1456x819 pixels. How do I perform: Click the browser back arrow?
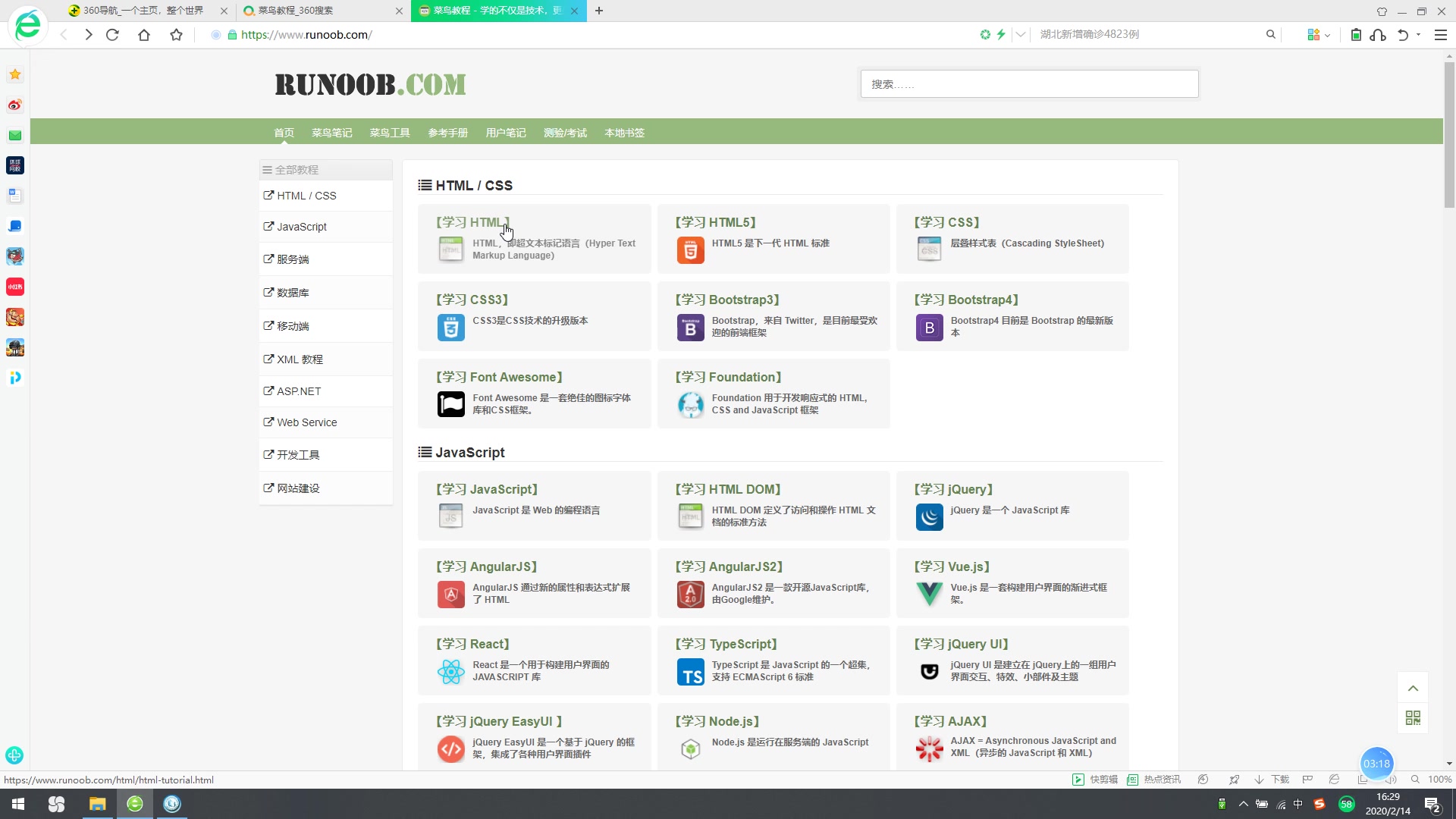pyautogui.click(x=64, y=35)
